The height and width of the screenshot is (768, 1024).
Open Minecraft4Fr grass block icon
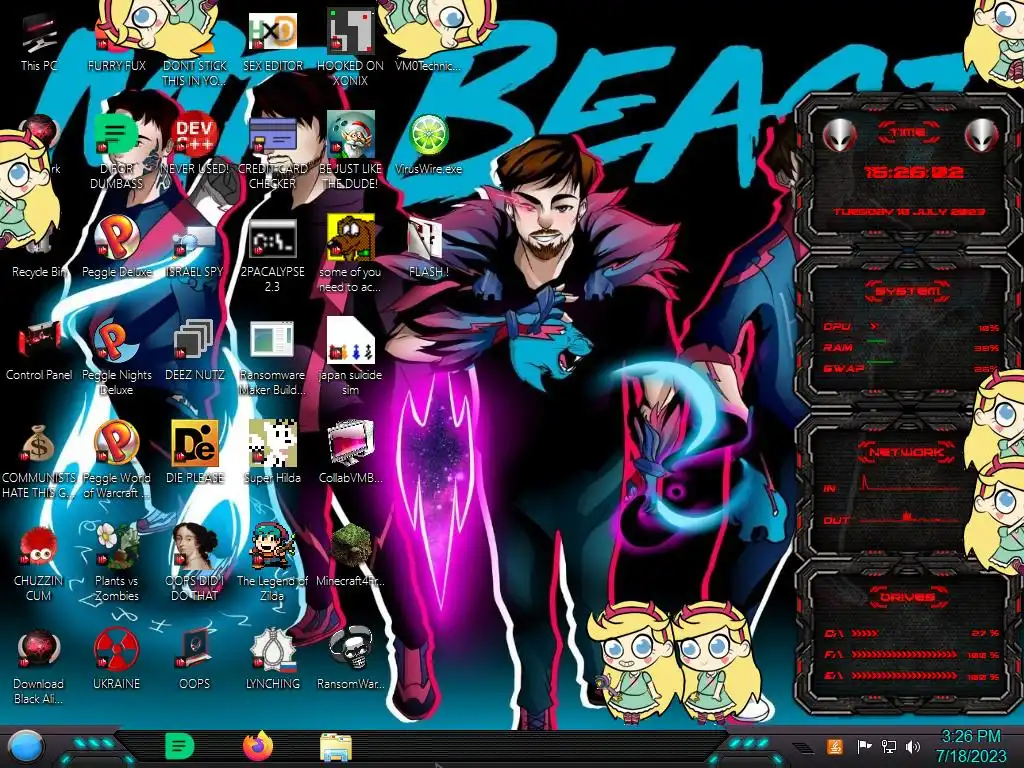(x=350, y=557)
